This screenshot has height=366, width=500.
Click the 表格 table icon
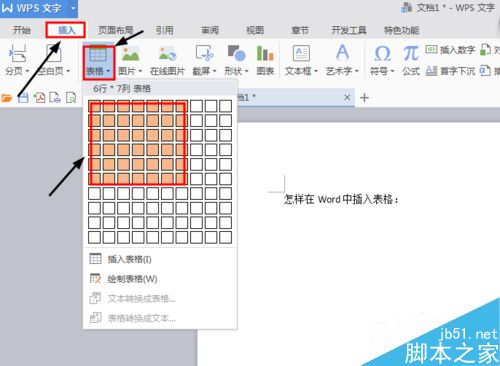(x=98, y=54)
